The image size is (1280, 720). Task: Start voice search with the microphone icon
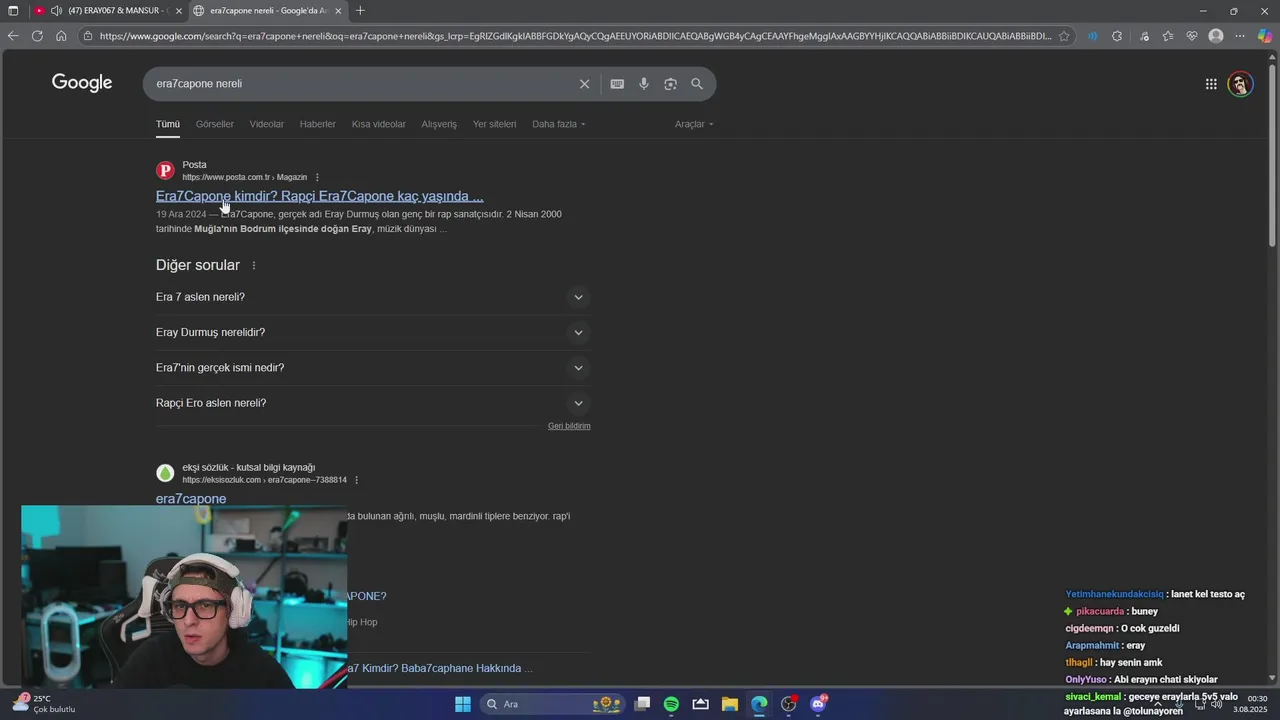(x=644, y=84)
